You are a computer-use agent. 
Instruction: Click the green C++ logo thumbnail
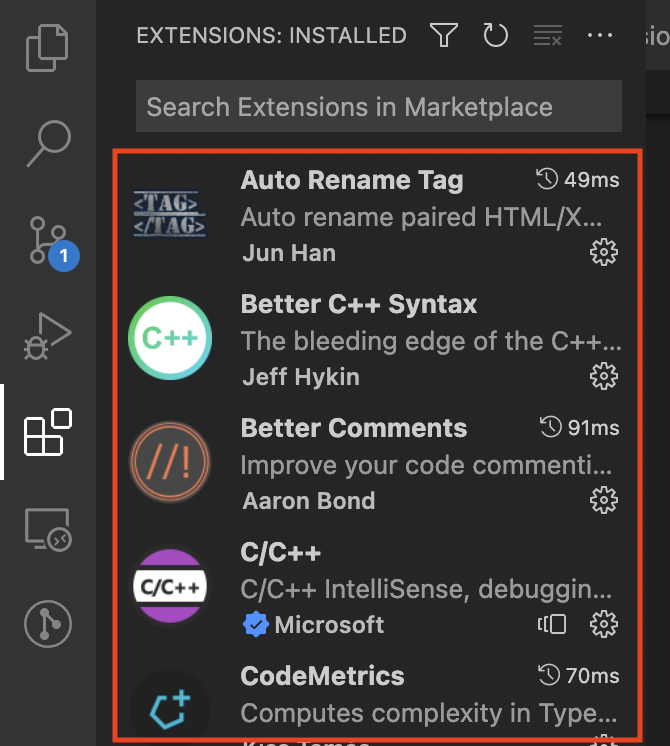tap(170, 338)
